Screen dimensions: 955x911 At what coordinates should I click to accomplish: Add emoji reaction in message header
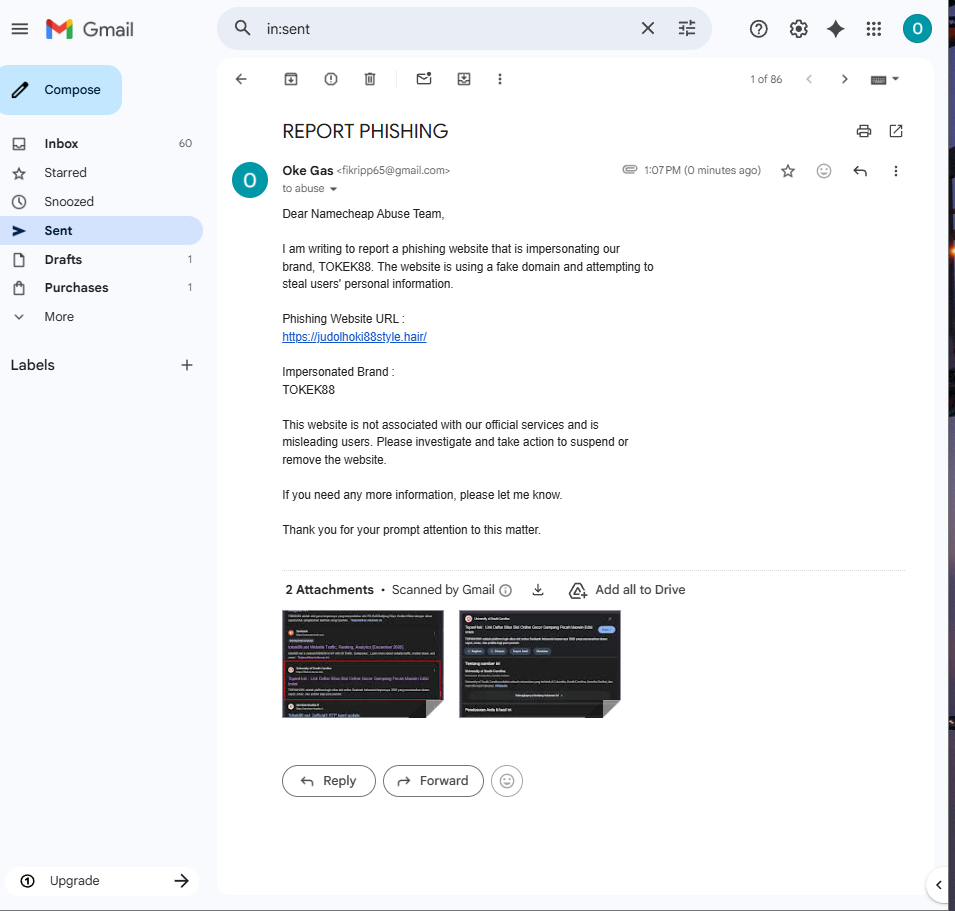pos(823,171)
